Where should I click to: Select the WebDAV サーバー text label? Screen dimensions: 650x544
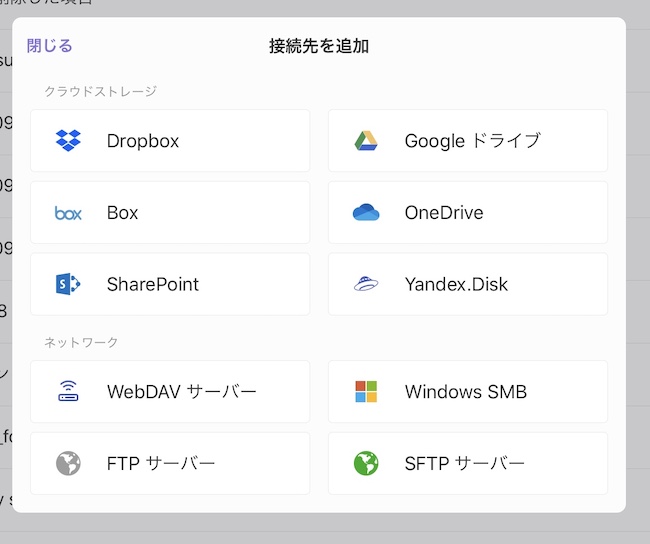[182, 391]
